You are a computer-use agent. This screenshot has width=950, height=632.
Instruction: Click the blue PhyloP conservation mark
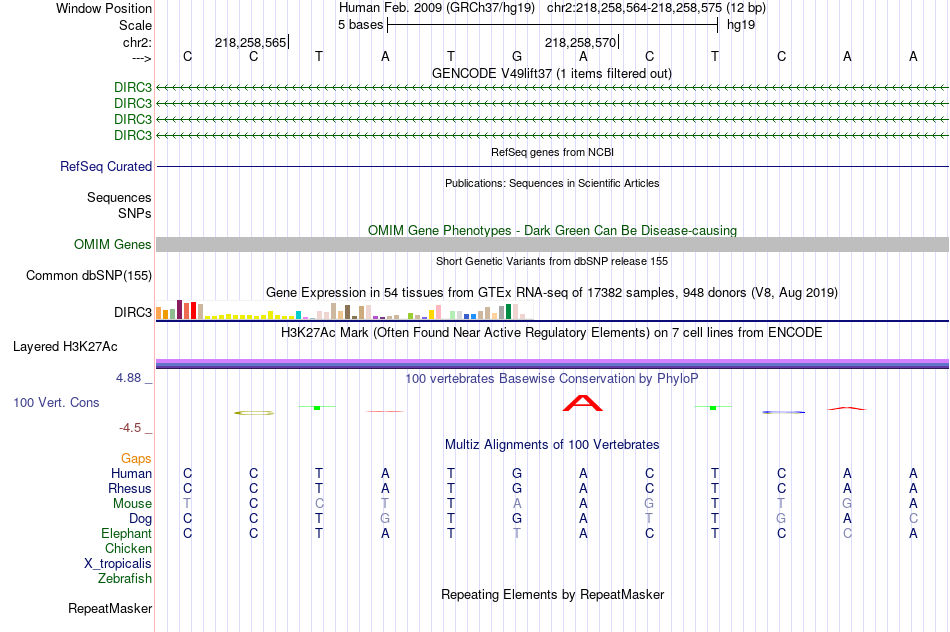[x=783, y=412]
